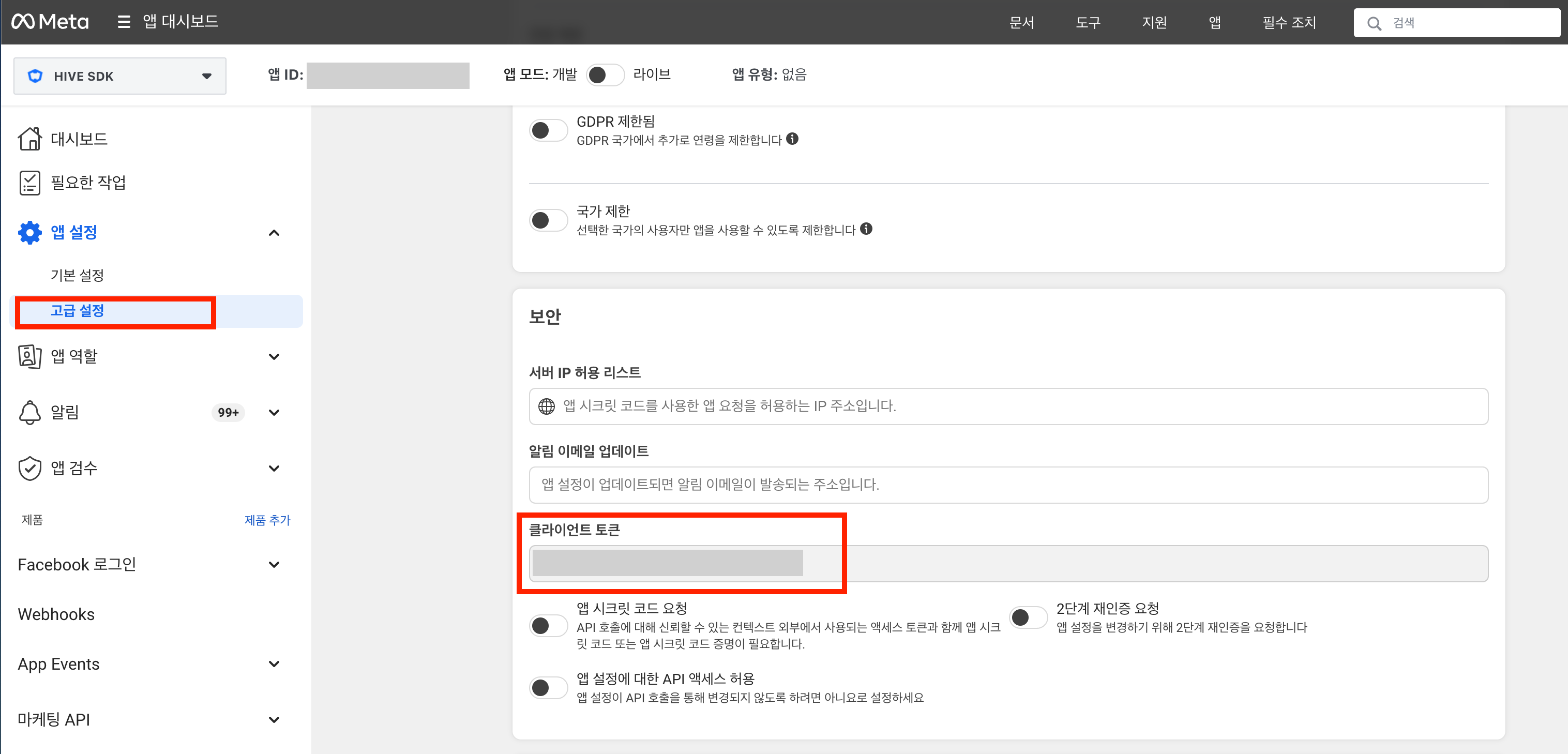Open the hamburger menu icon

[124, 22]
